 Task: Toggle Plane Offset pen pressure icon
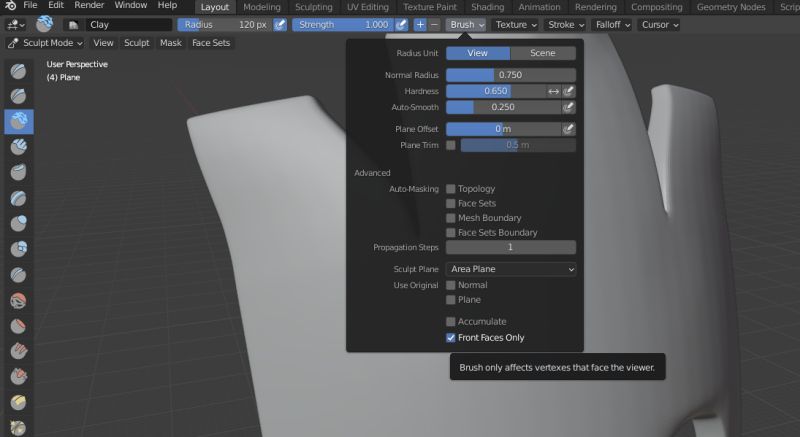point(568,129)
